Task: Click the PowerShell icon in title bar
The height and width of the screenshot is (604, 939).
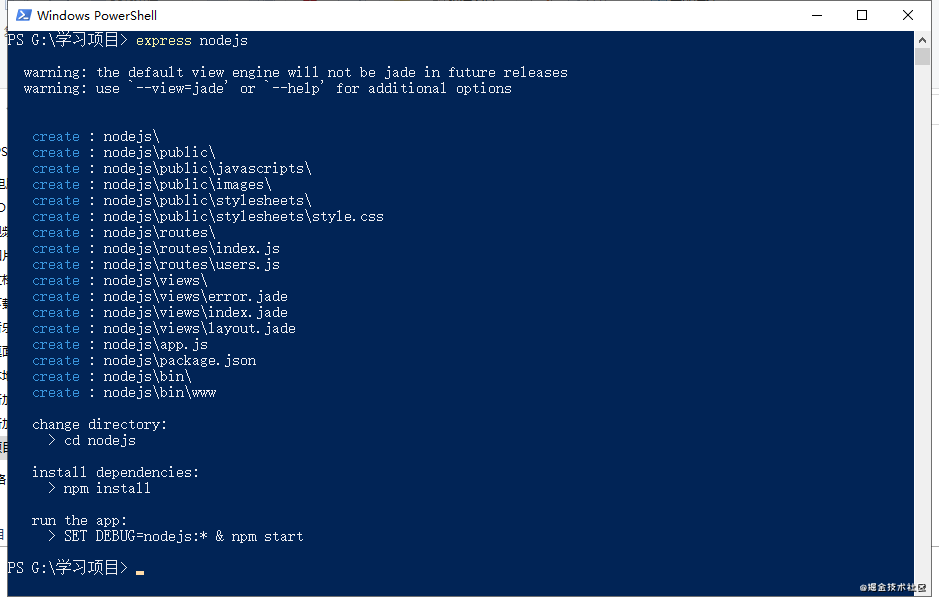Action: pyautogui.click(x=23, y=15)
